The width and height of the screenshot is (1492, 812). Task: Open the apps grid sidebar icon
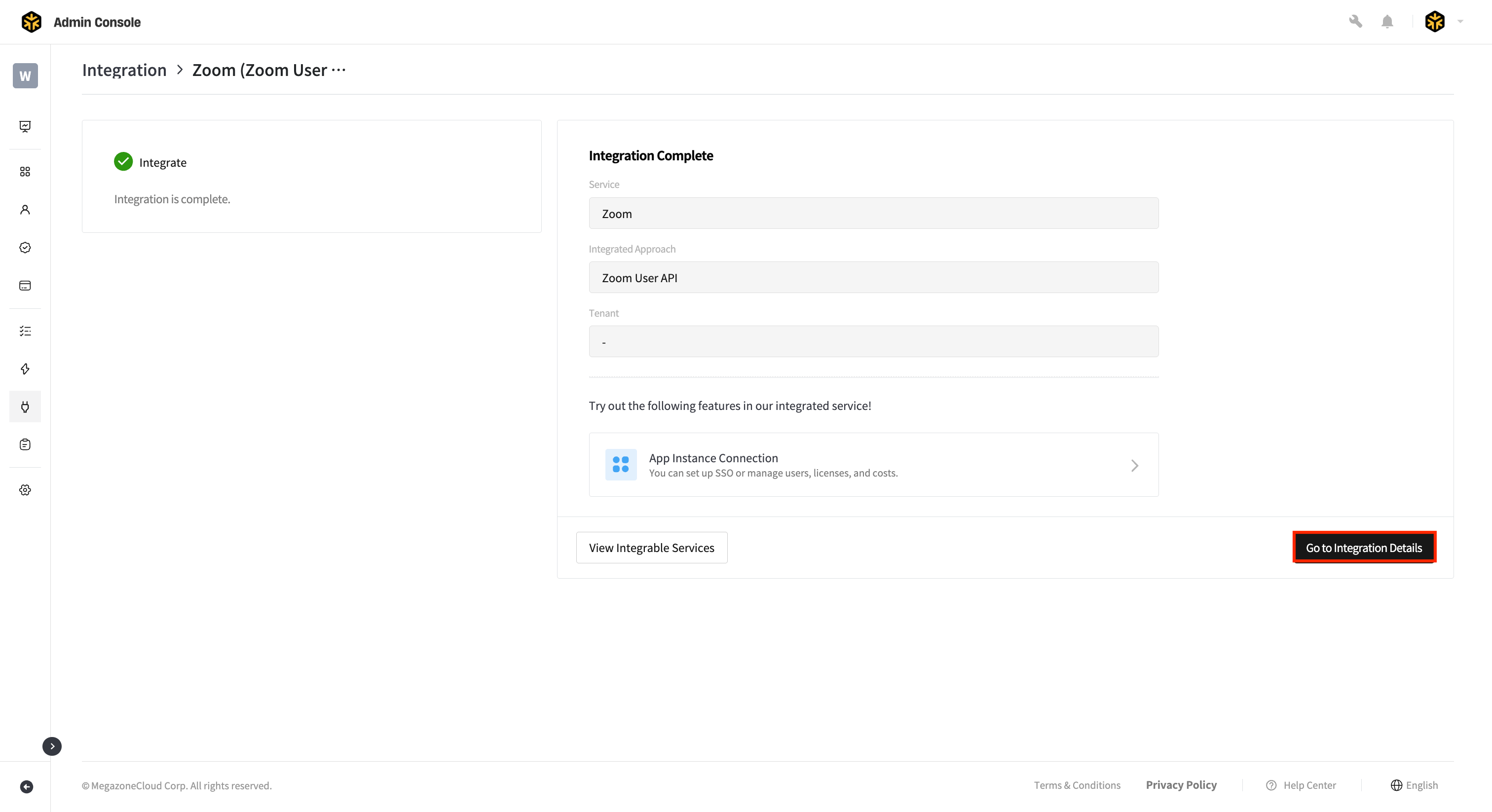pos(25,172)
